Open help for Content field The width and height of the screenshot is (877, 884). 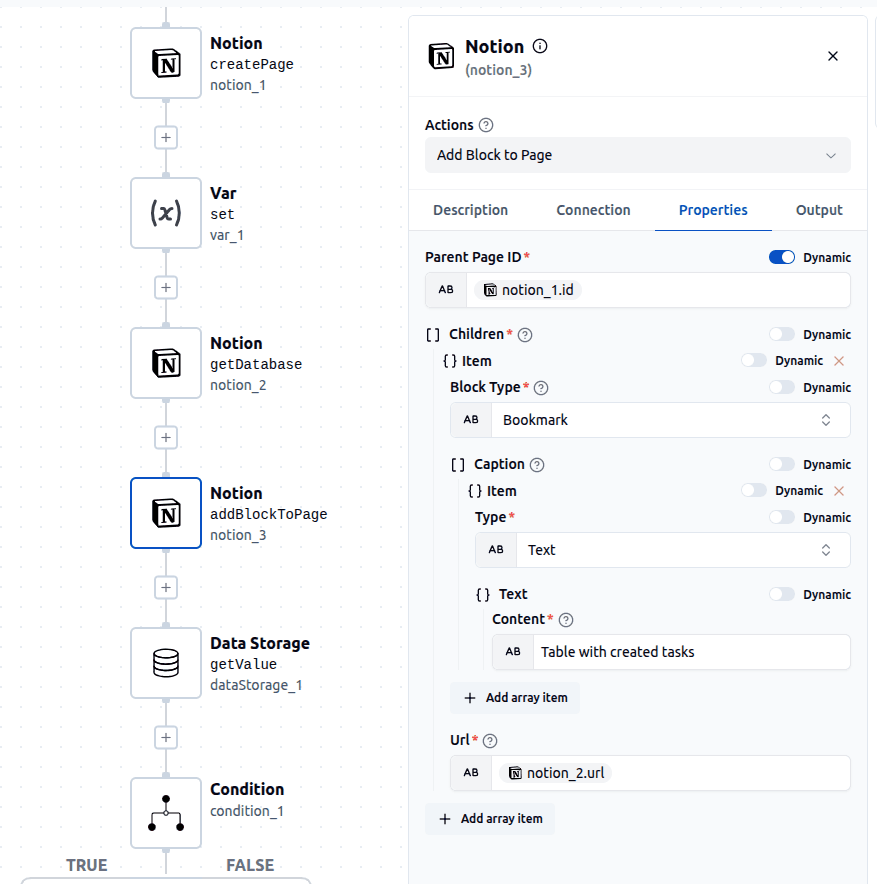[x=566, y=620]
